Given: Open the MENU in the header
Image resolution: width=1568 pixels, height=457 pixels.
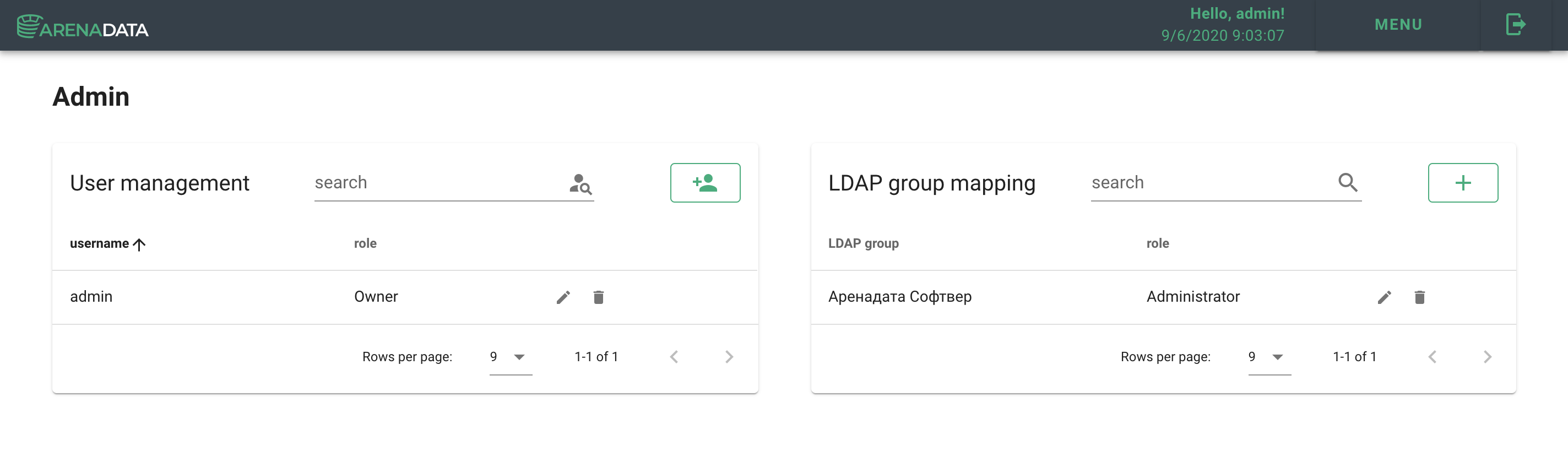Looking at the screenshot, I should coord(1398,25).
